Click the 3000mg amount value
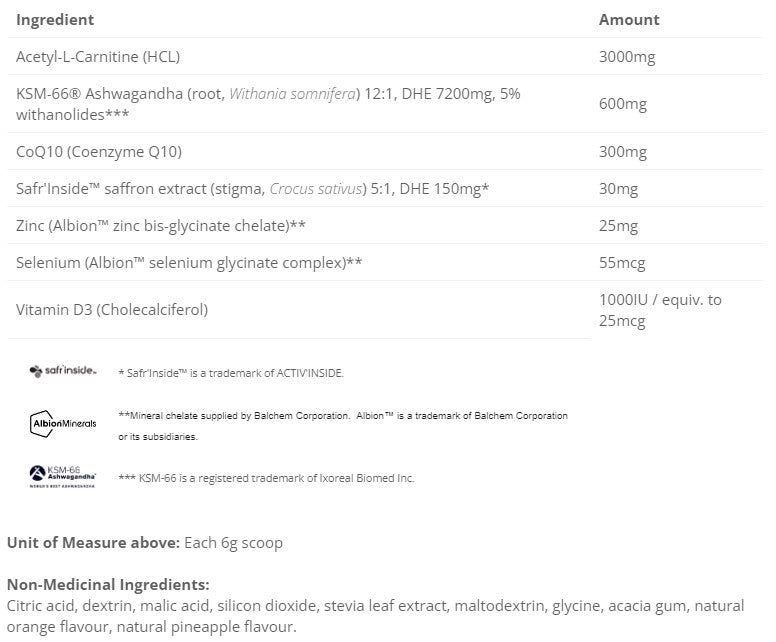Screen dimensions: 776x642 click(x=627, y=57)
